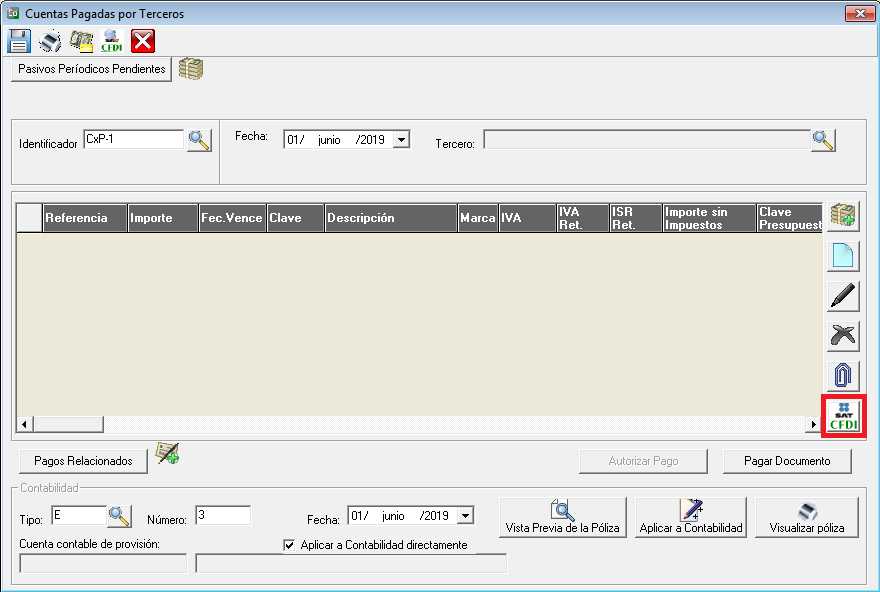Click the Pagar Documento button
Viewport: 880px width, 592px height.
tap(787, 461)
